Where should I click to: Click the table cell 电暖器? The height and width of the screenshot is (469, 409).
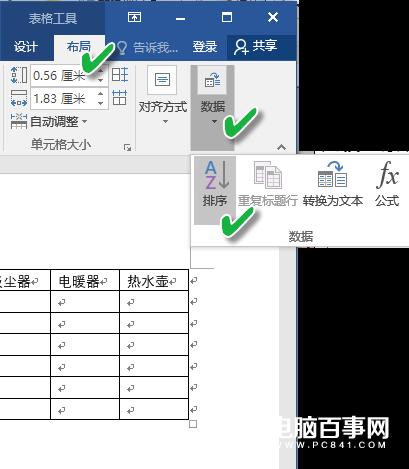point(85,281)
